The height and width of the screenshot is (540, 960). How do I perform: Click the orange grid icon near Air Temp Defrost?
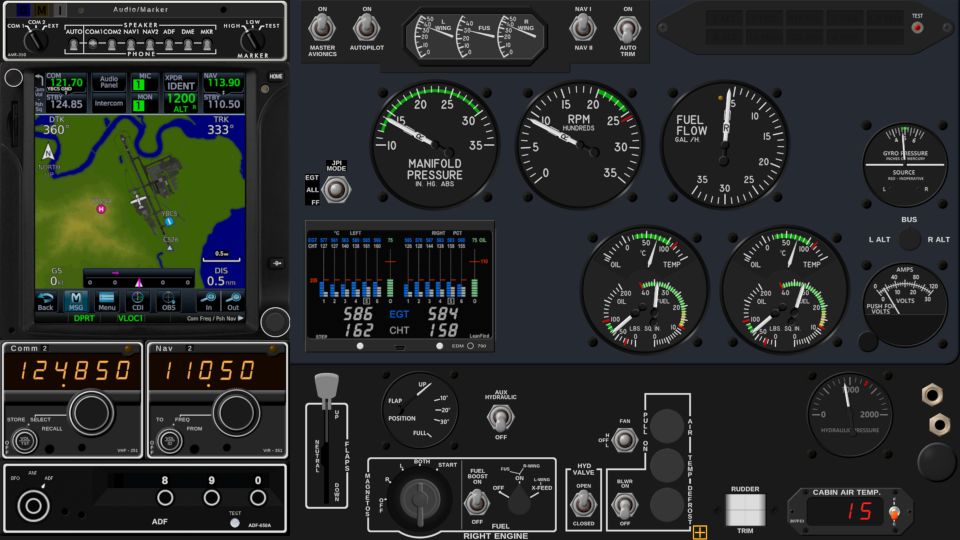point(700,532)
